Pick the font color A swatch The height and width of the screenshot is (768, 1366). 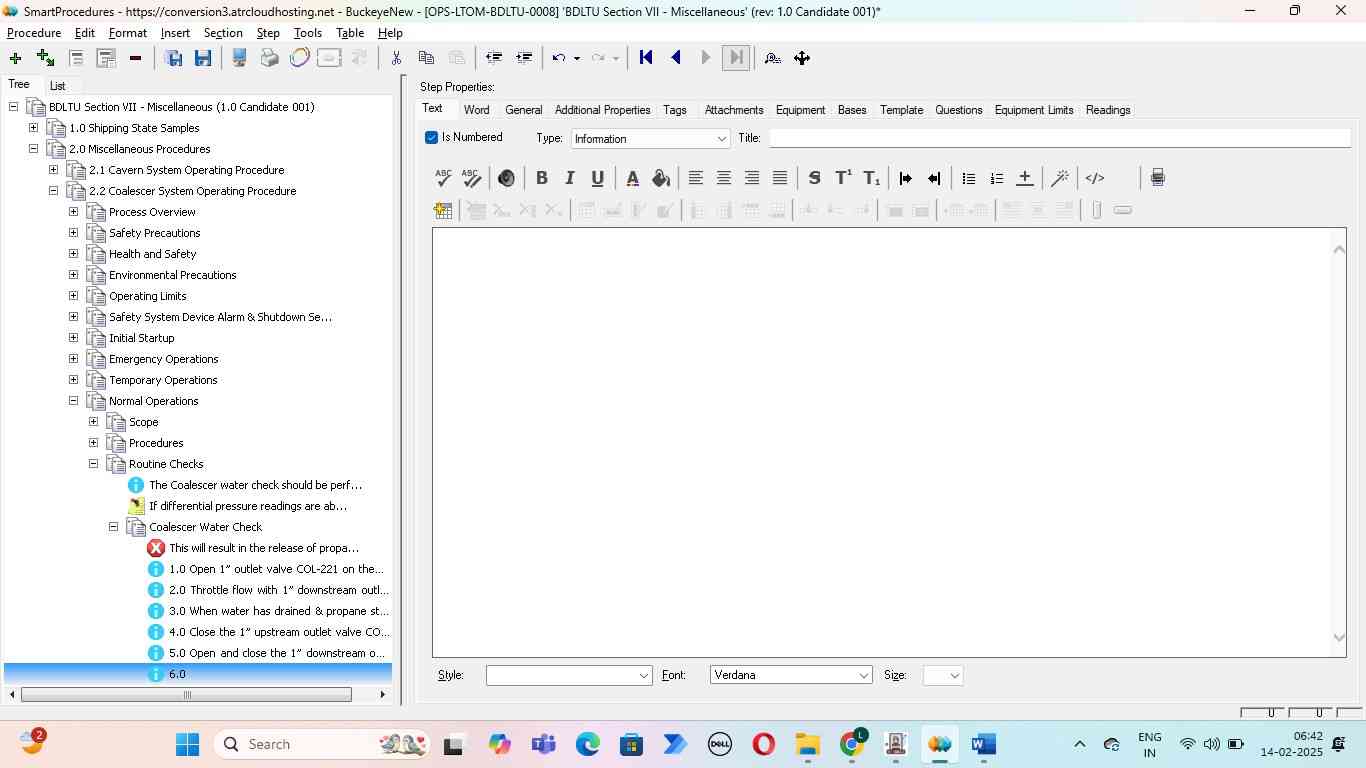coord(632,178)
